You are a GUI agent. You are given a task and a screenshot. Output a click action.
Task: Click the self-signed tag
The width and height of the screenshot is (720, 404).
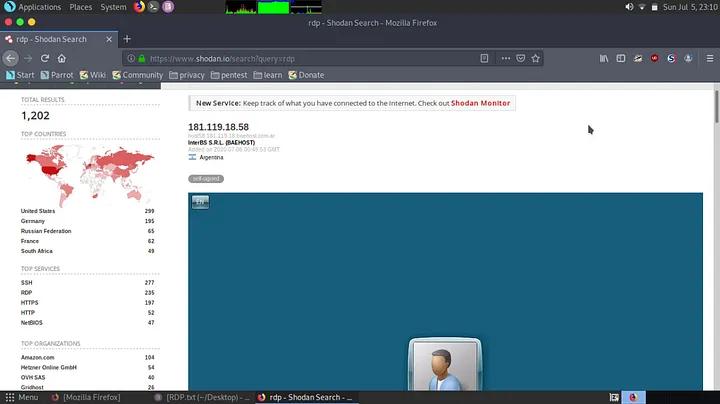tap(206, 179)
